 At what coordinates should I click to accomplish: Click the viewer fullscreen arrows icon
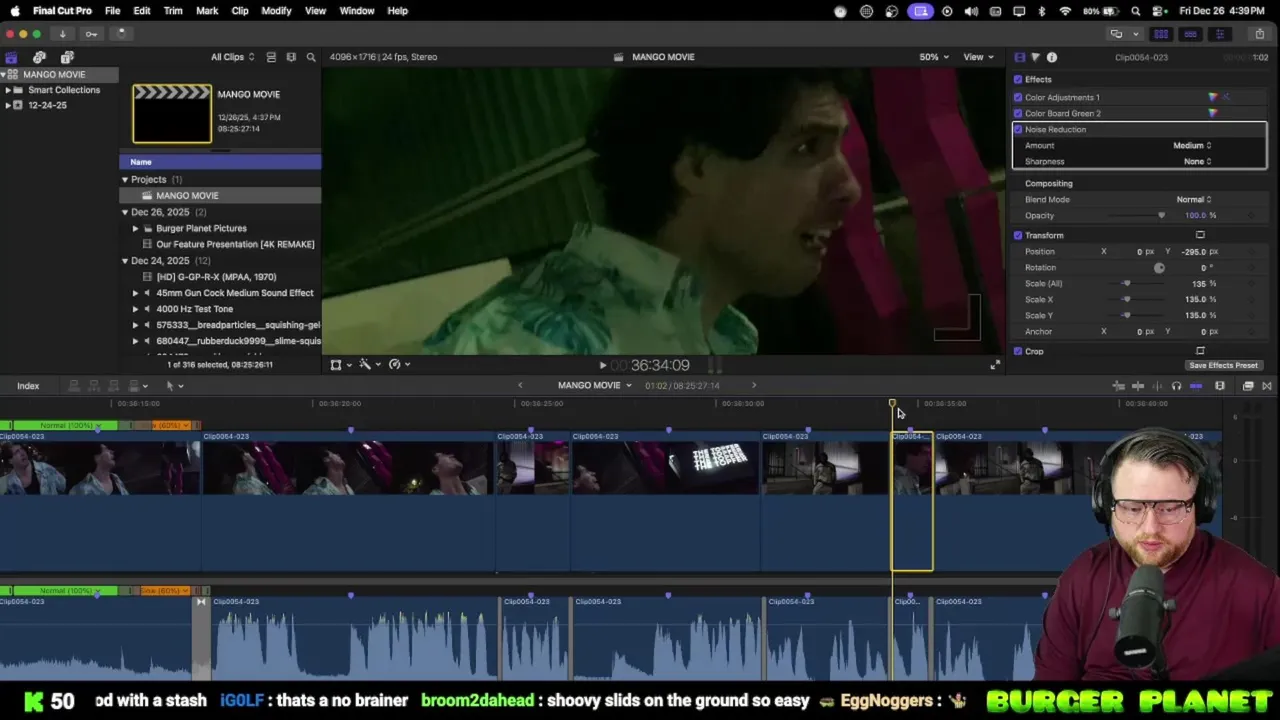(994, 365)
